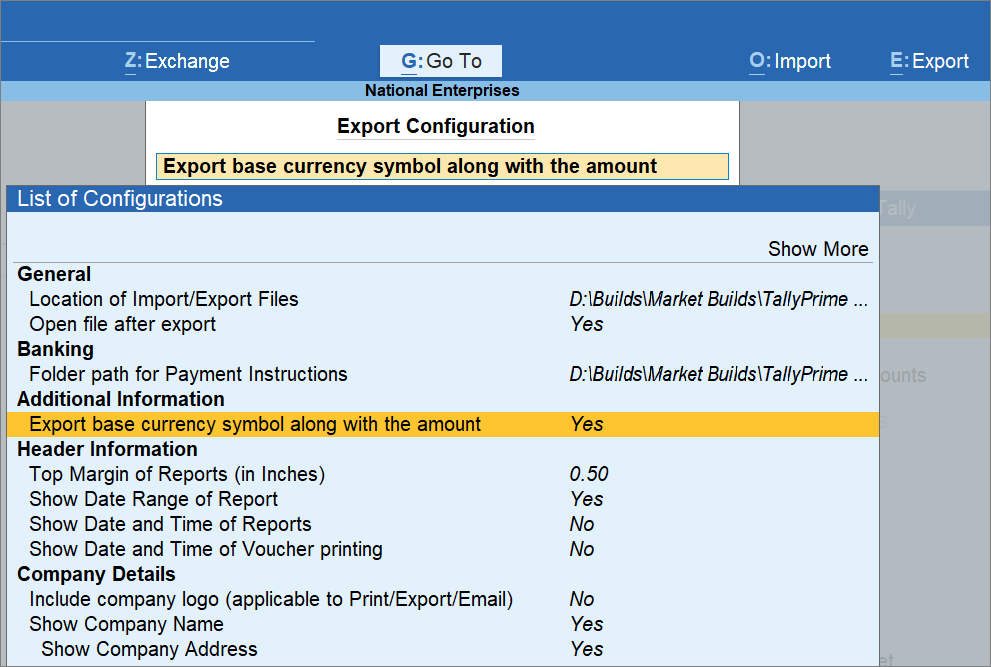This screenshot has height=667, width=991.
Task: Click the 0.50 top margin value
Action: coord(588,474)
